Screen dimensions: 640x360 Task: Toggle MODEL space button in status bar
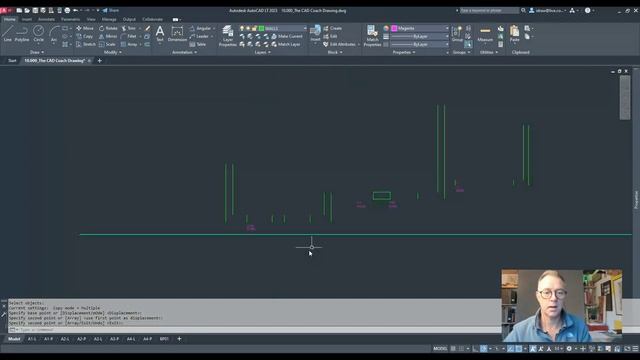(x=440, y=349)
